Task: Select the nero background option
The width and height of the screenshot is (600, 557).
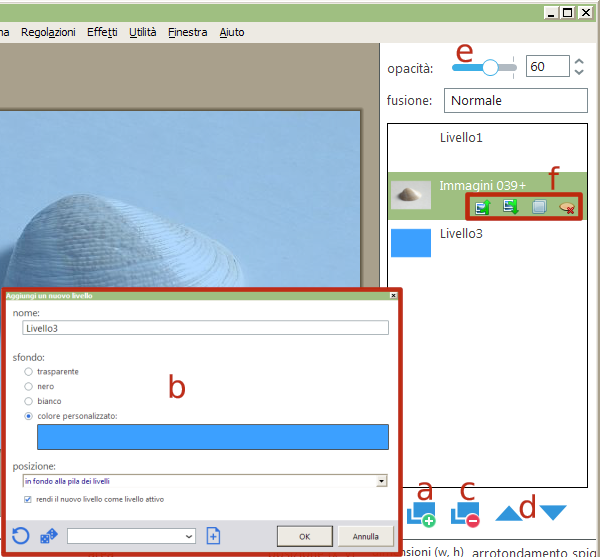Action: (x=29, y=386)
